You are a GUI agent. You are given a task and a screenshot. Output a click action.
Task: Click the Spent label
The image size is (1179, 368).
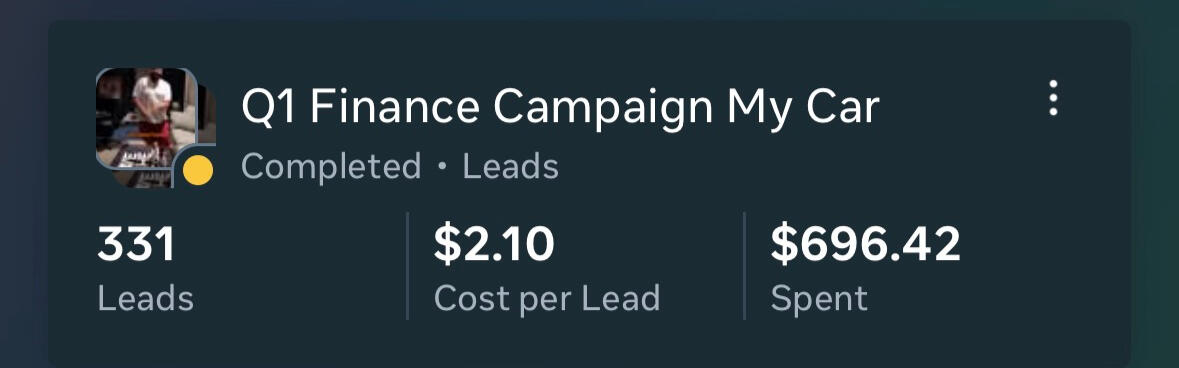pos(819,300)
